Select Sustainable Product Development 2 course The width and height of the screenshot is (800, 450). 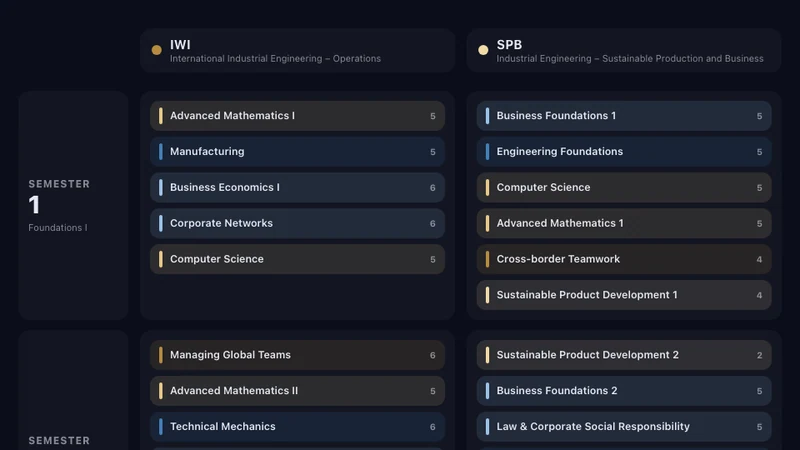click(x=624, y=355)
